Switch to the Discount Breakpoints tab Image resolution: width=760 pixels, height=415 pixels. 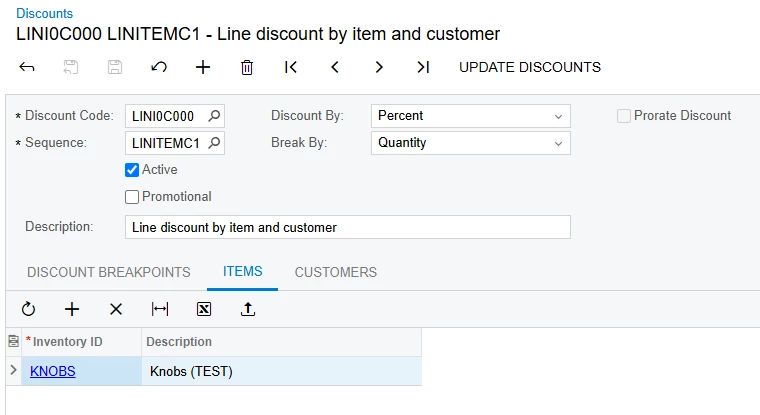click(108, 272)
